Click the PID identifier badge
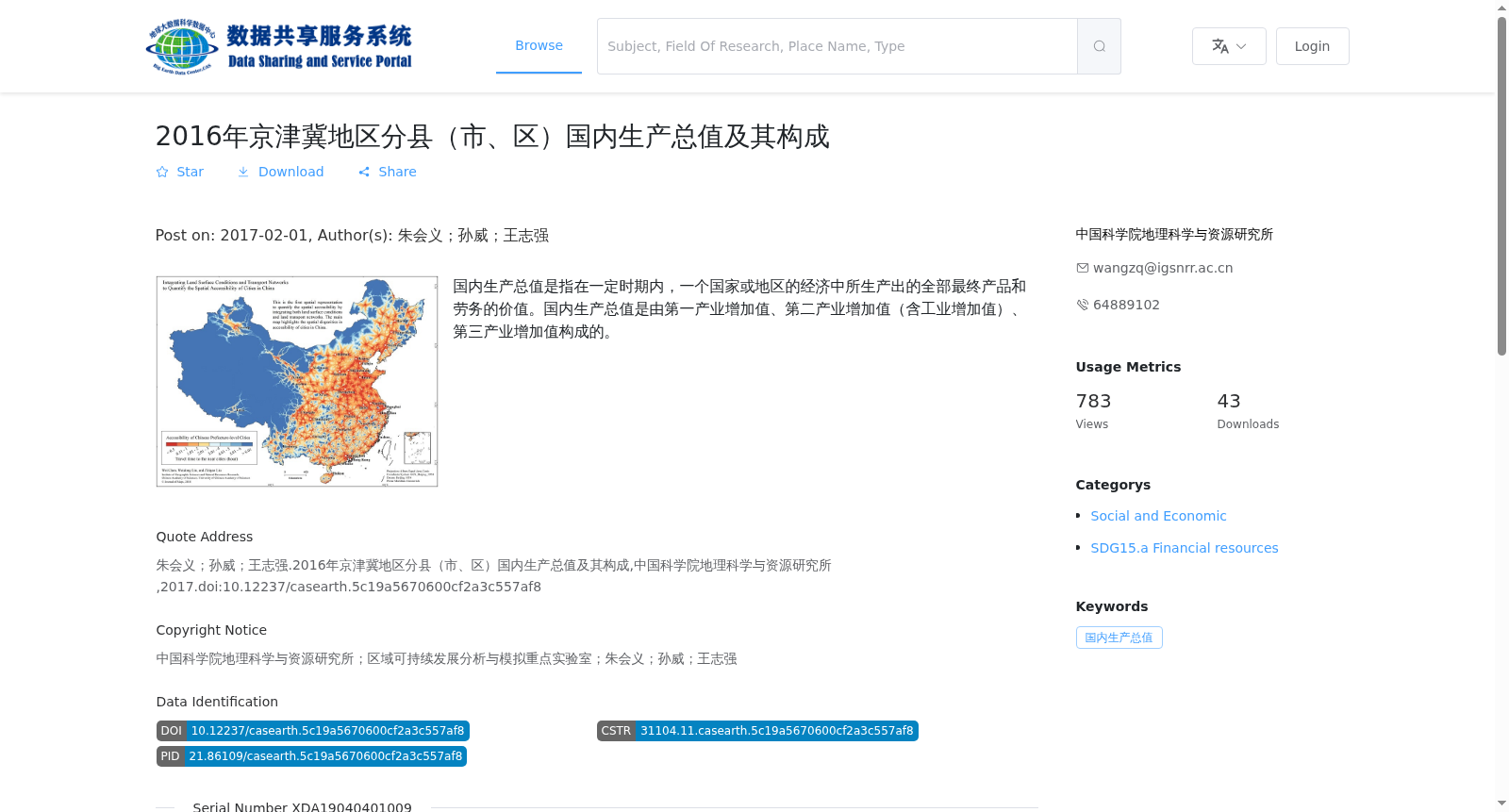 [x=311, y=756]
